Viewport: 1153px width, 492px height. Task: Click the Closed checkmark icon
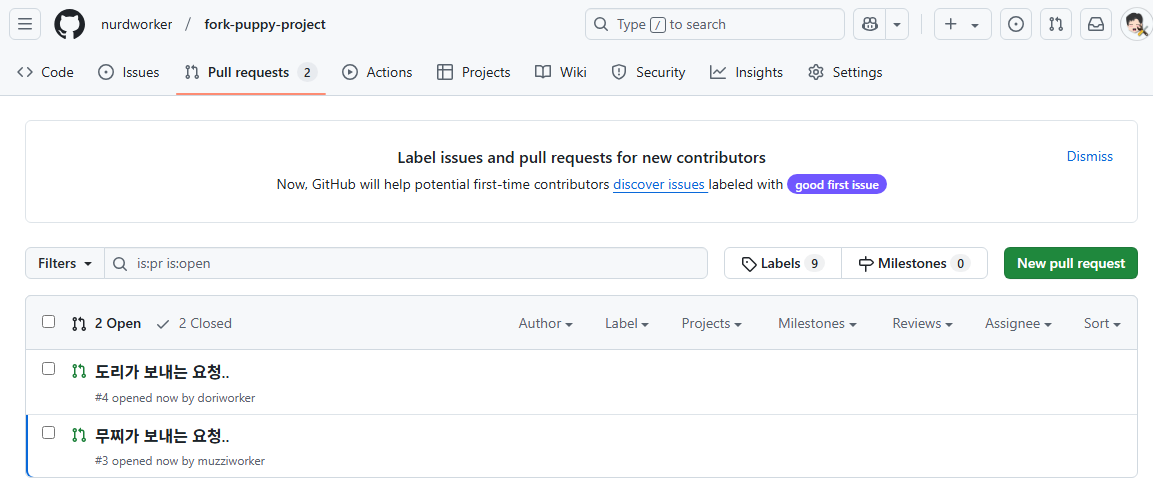tap(164, 324)
